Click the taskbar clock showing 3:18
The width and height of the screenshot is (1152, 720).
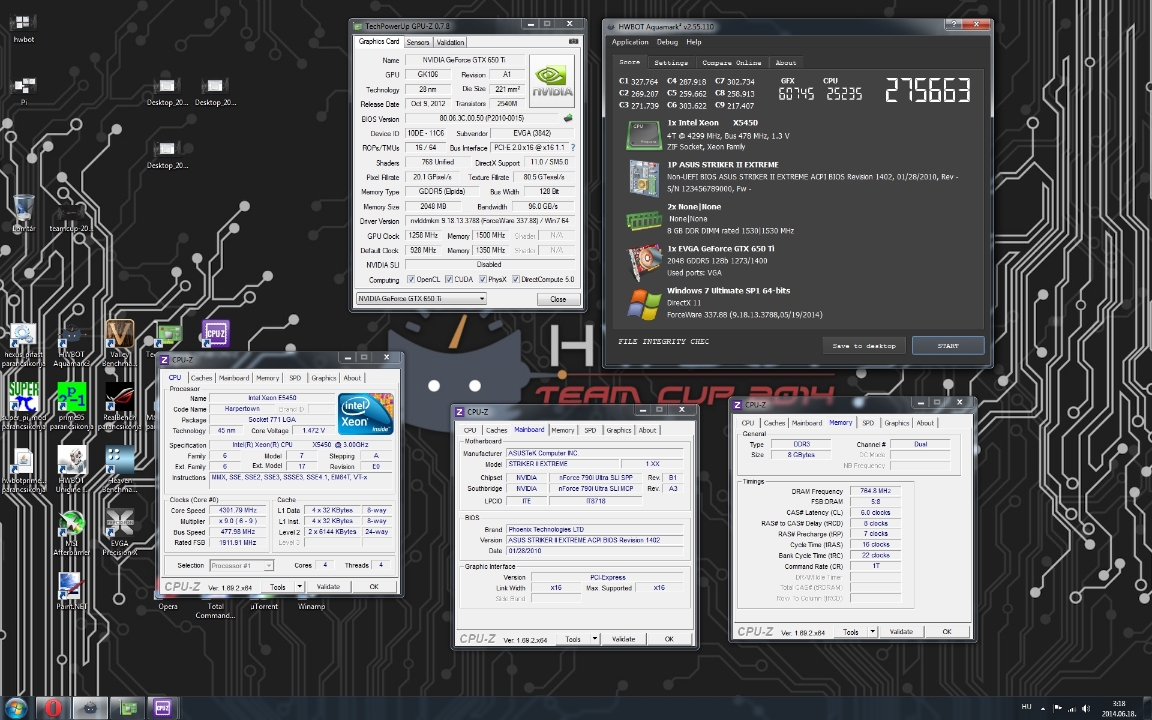pos(1118,708)
